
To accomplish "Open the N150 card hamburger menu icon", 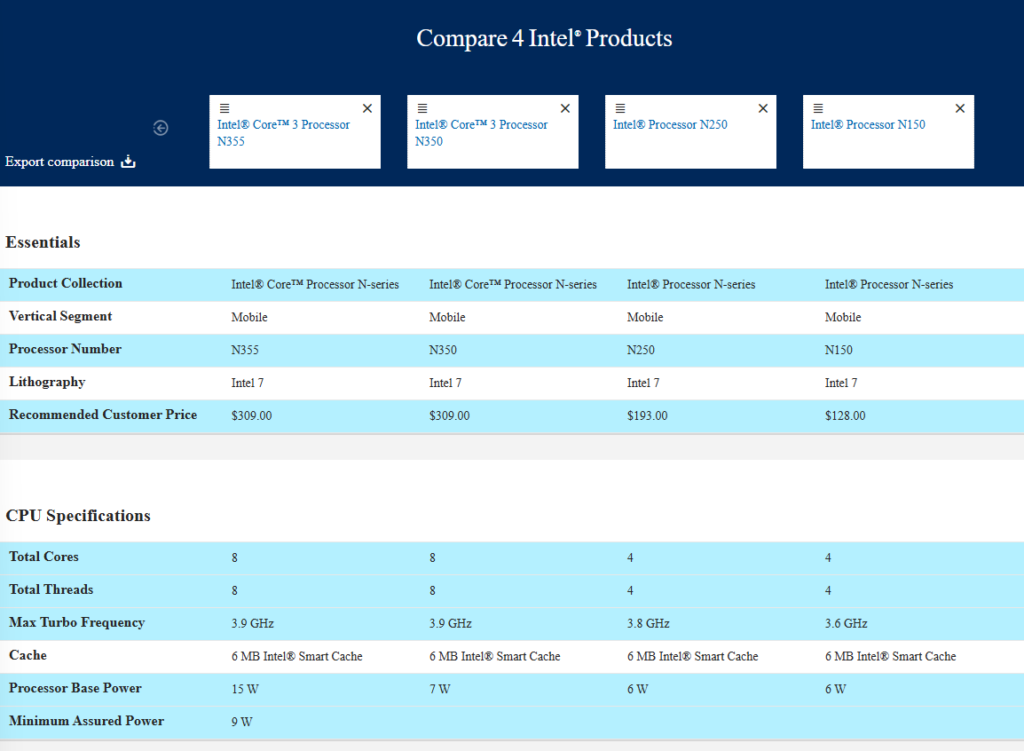I will [x=818, y=108].
